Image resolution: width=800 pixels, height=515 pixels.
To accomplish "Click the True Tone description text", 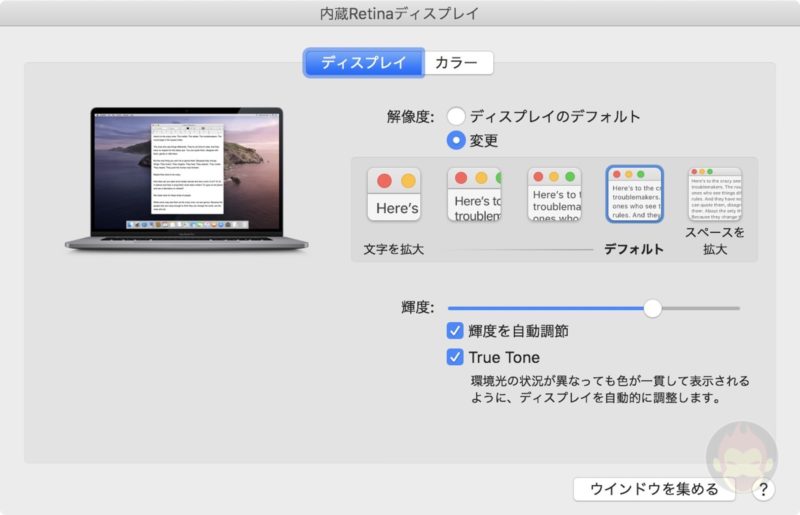I will click(610, 389).
